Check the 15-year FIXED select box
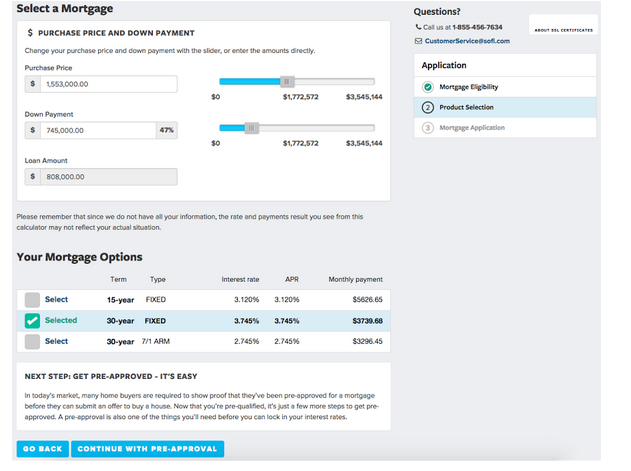Viewport: 631px width, 471px height. tap(32, 300)
